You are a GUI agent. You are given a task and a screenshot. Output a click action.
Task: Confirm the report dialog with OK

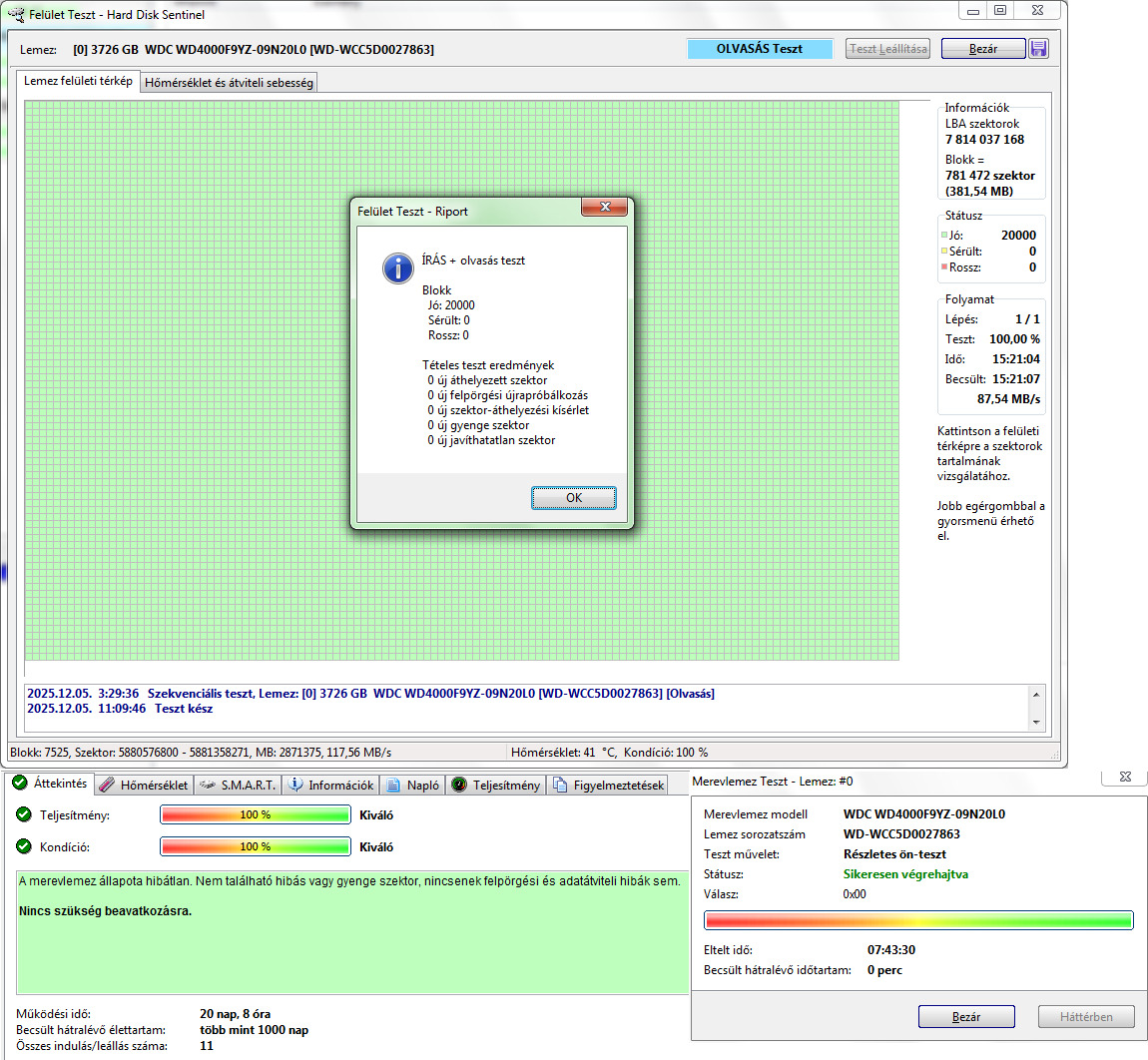(x=573, y=498)
